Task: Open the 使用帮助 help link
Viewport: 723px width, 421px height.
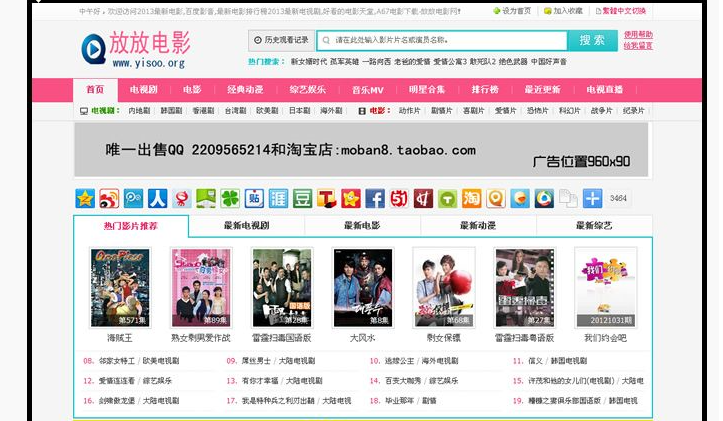Action: pyautogui.click(x=638, y=35)
